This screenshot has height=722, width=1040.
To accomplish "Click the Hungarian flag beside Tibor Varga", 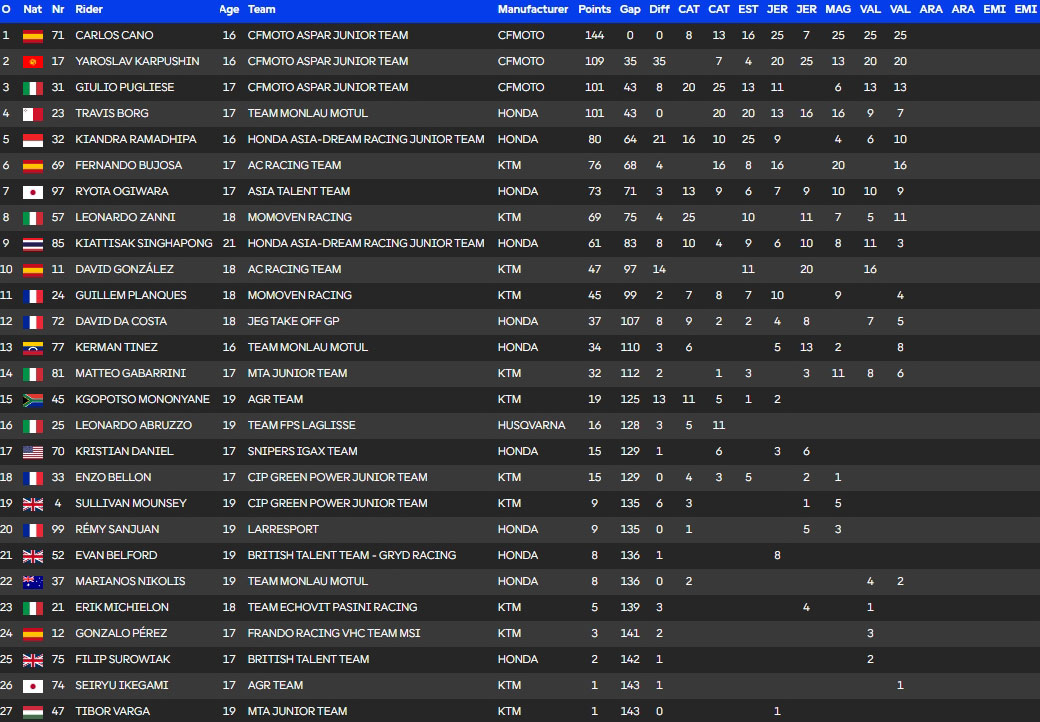I will [x=32, y=712].
